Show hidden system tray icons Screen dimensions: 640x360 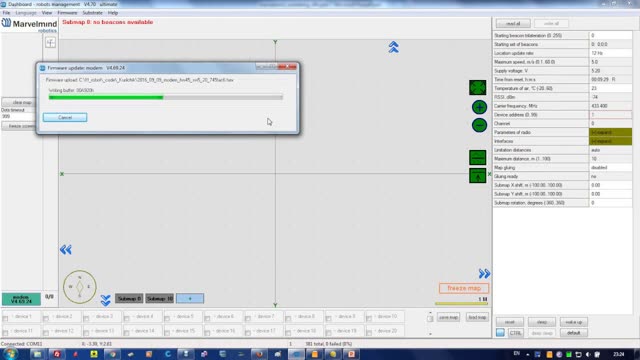[528, 354]
